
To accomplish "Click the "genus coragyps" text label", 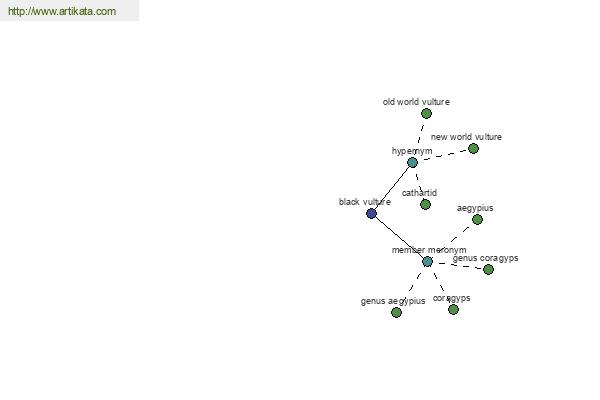I will 486,258.
